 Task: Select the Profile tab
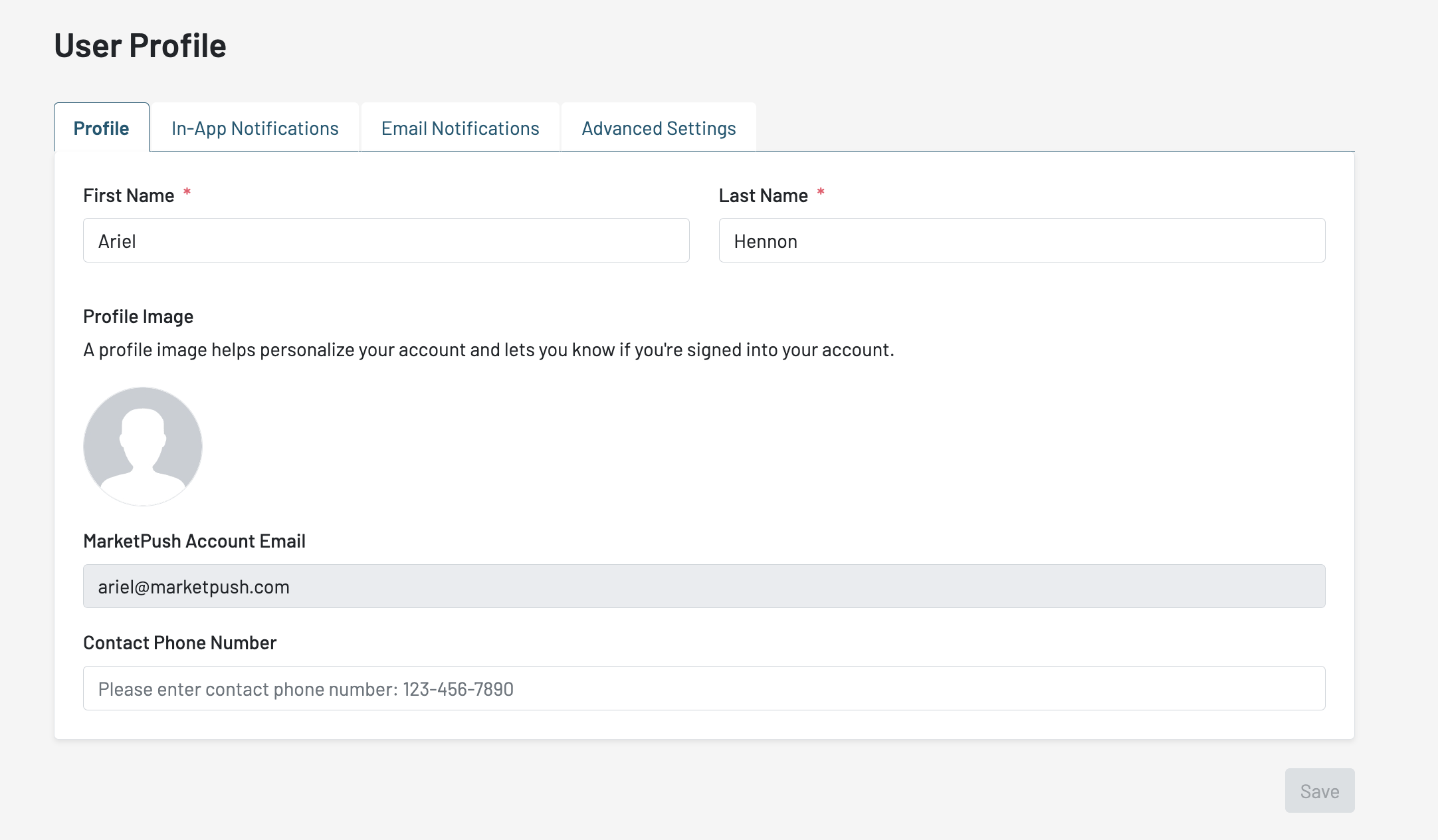click(x=102, y=128)
